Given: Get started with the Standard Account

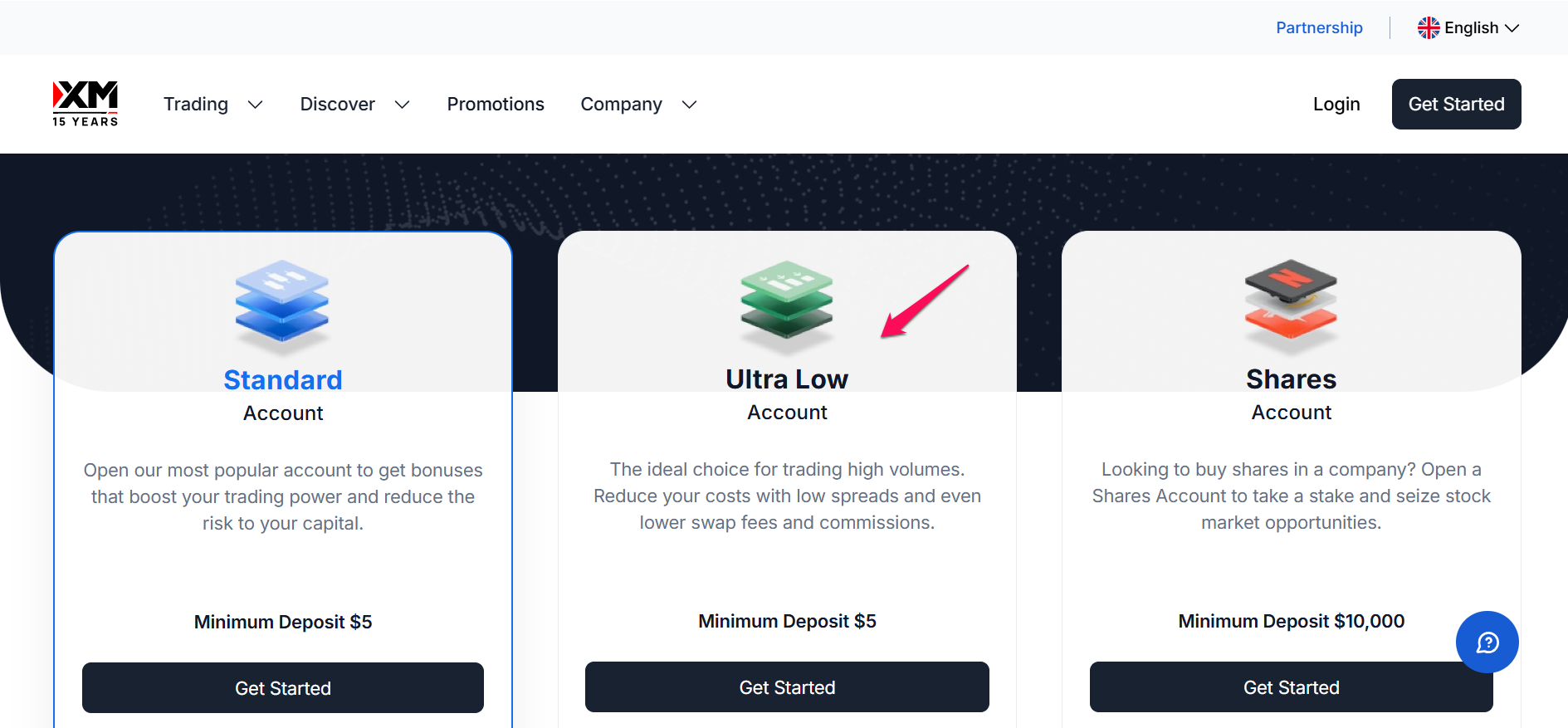Looking at the screenshot, I should pos(283,687).
